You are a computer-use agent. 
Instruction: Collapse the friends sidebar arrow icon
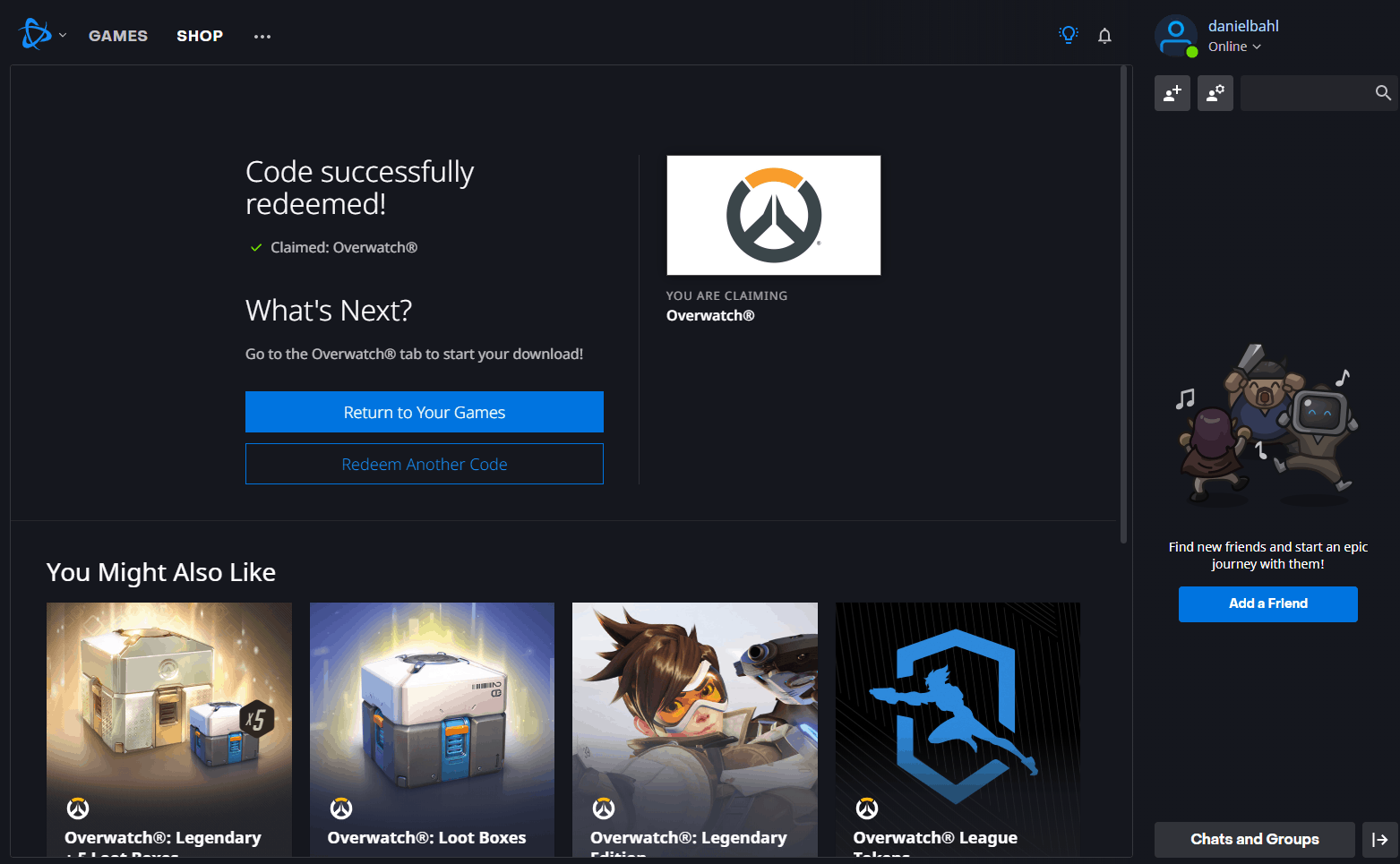click(1380, 840)
